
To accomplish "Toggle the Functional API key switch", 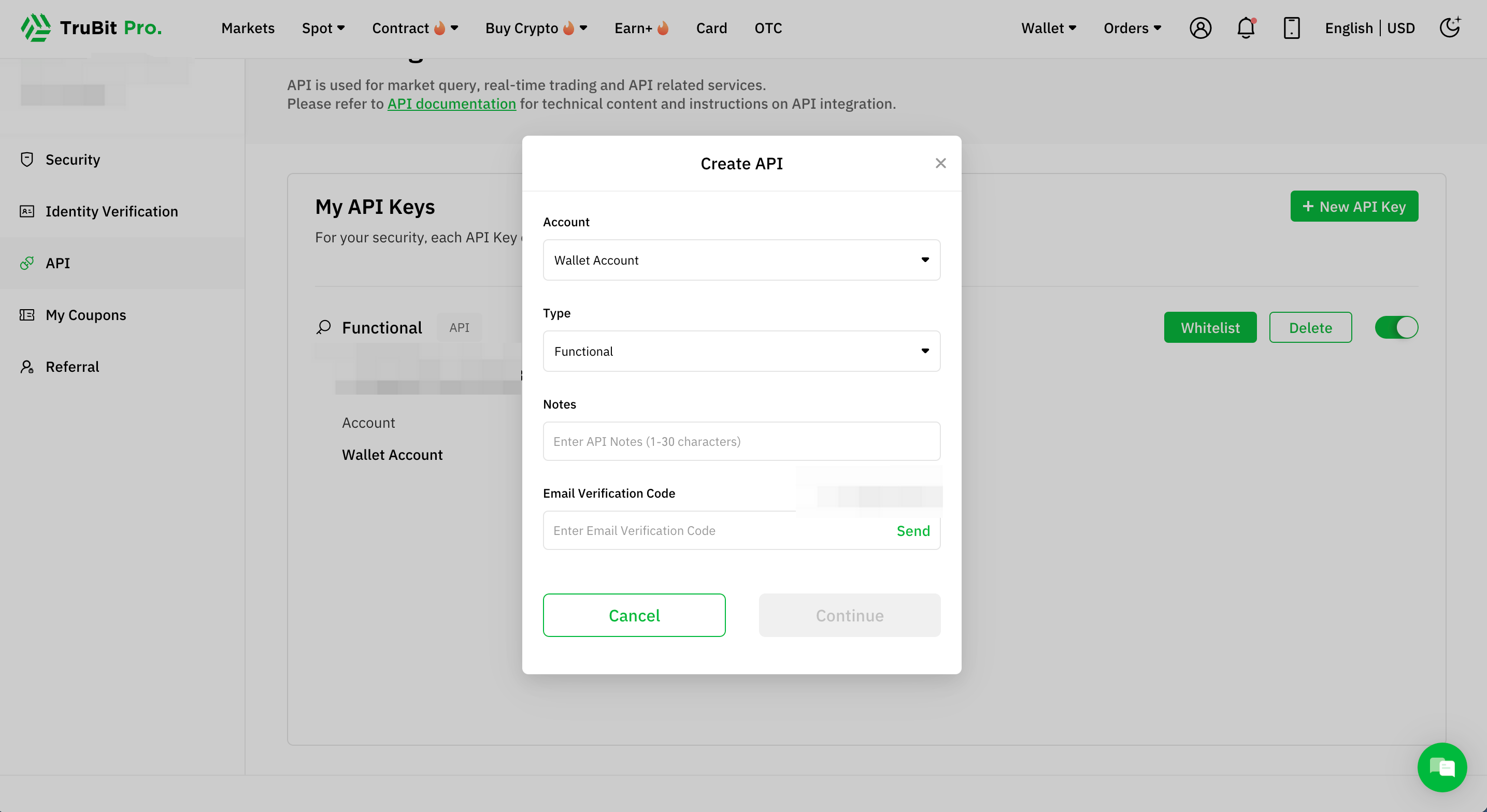I will [x=1396, y=327].
